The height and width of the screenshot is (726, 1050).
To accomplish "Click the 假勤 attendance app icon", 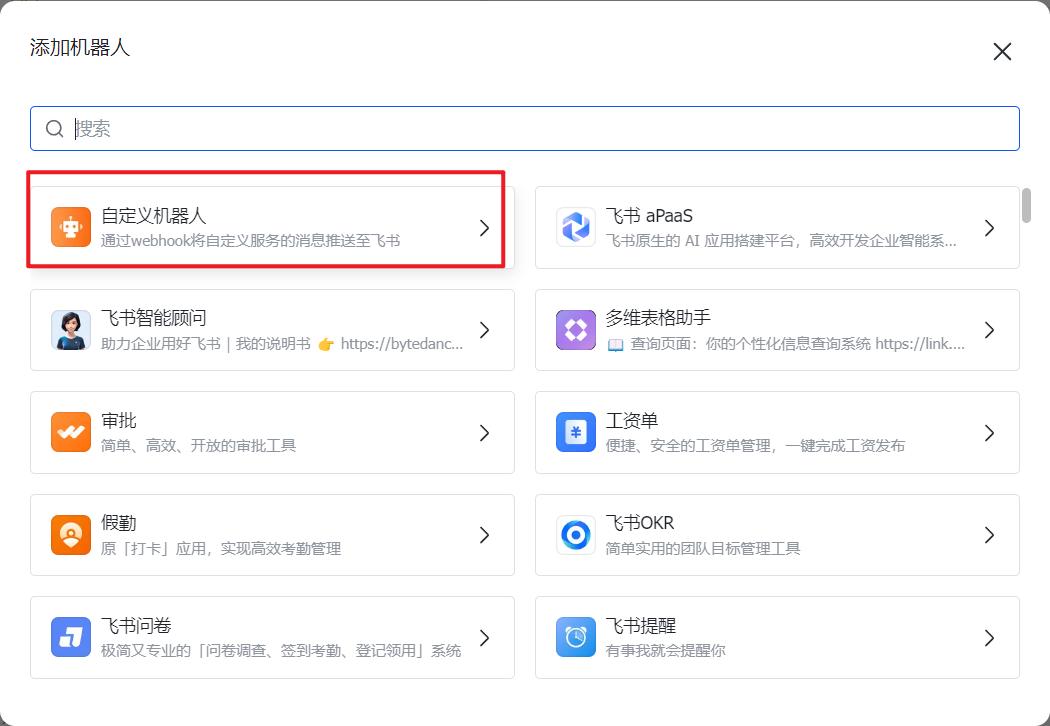I will pyautogui.click(x=70, y=535).
